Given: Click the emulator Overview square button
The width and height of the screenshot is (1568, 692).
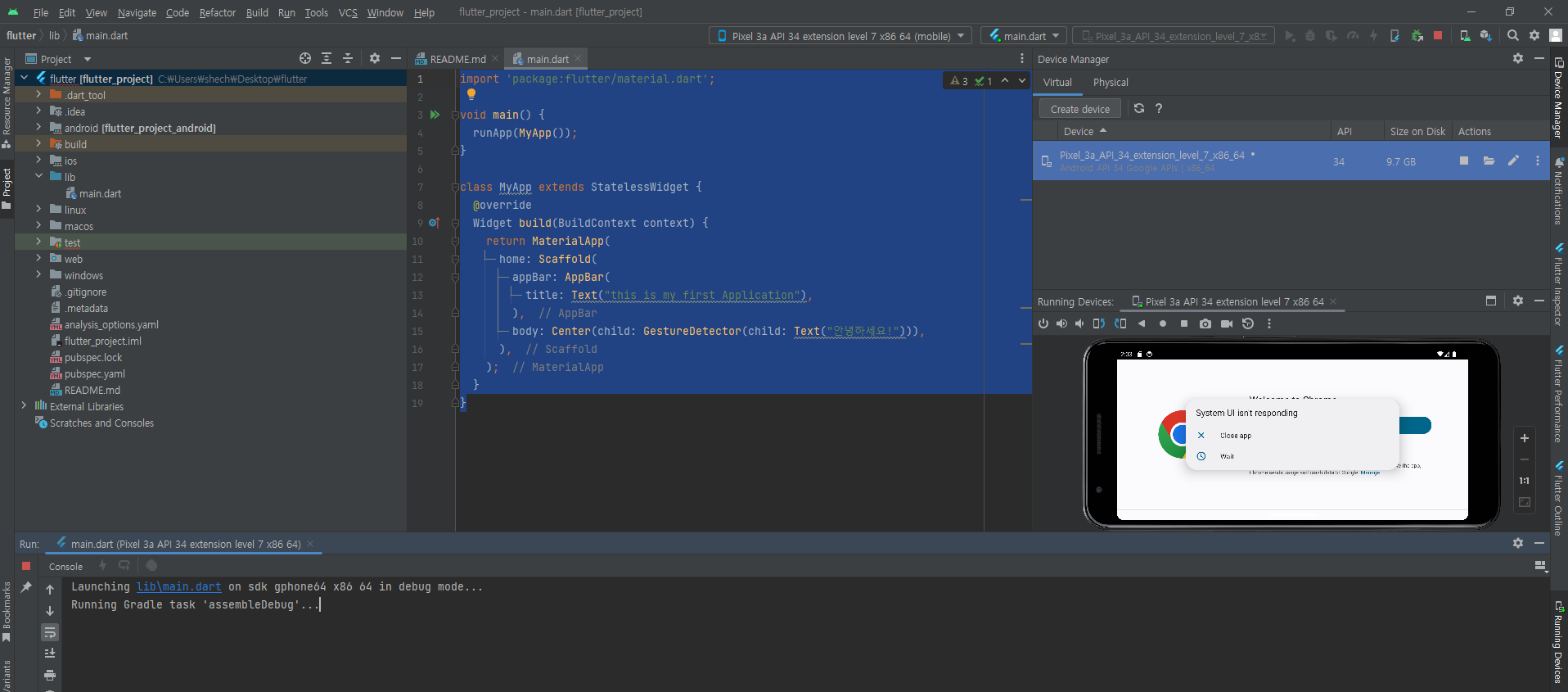Looking at the screenshot, I should pos(1184,323).
